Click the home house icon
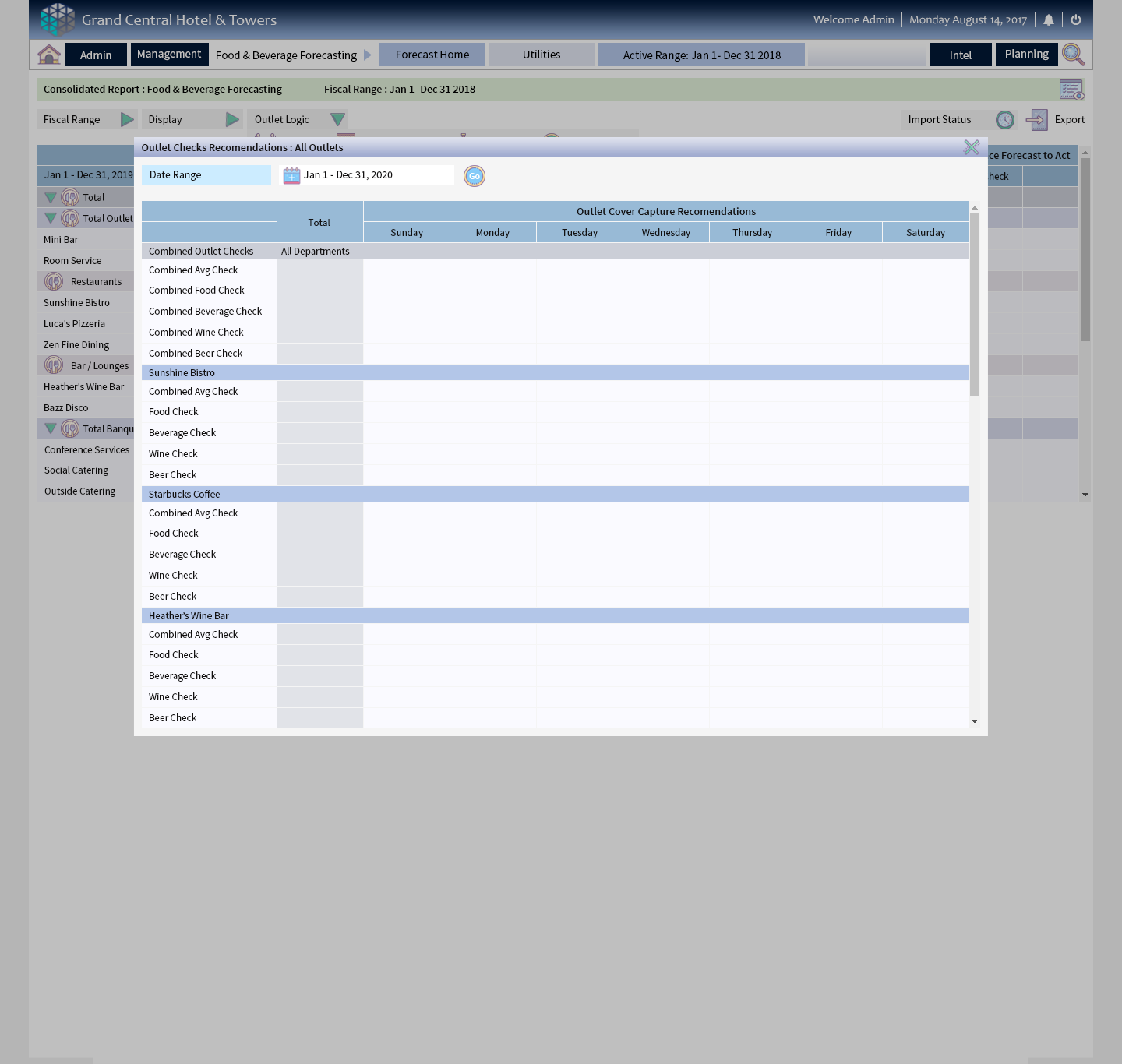 [49, 55]
